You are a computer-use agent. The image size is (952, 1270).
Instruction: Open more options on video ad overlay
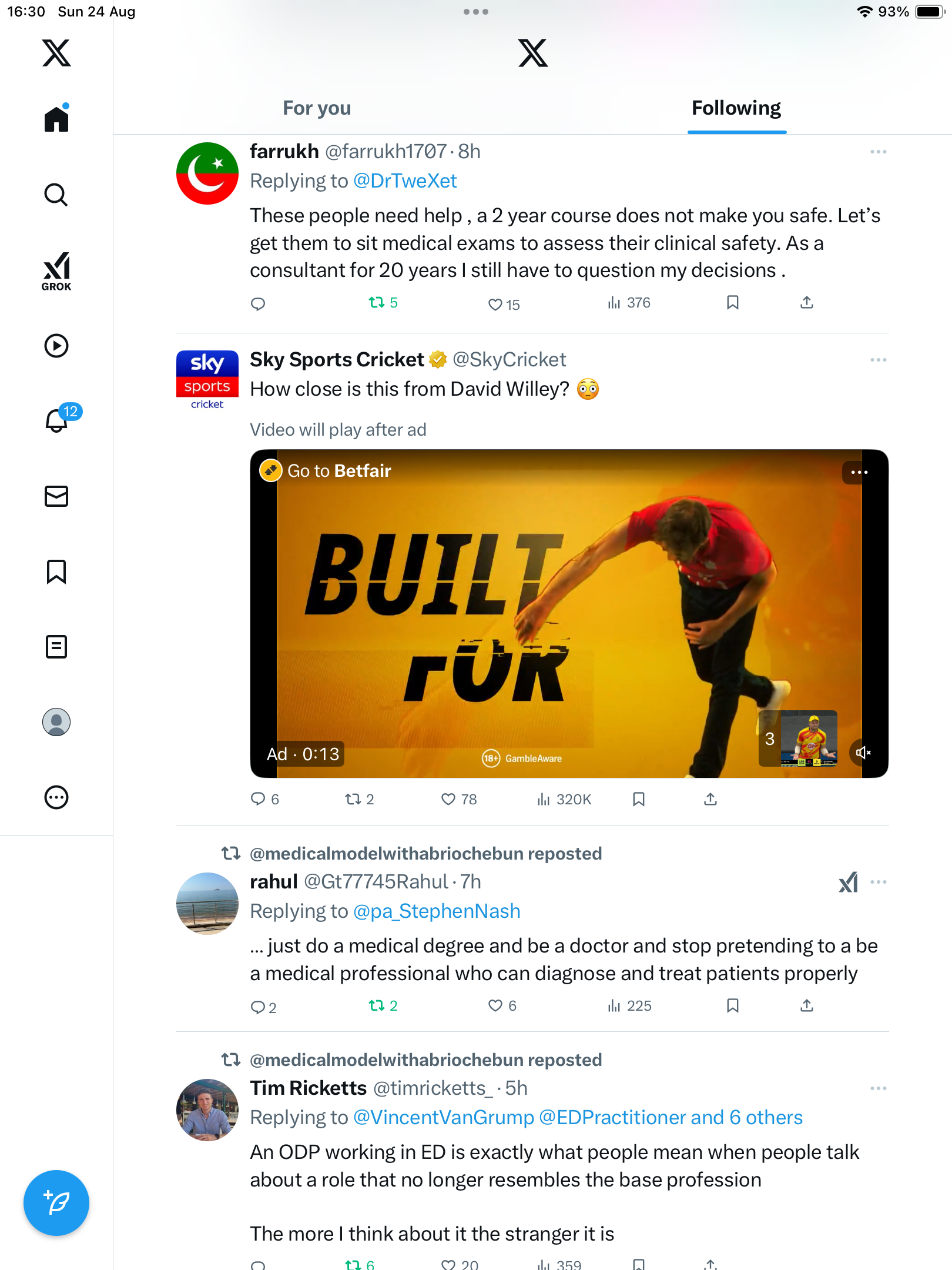[x=859, y=472]
